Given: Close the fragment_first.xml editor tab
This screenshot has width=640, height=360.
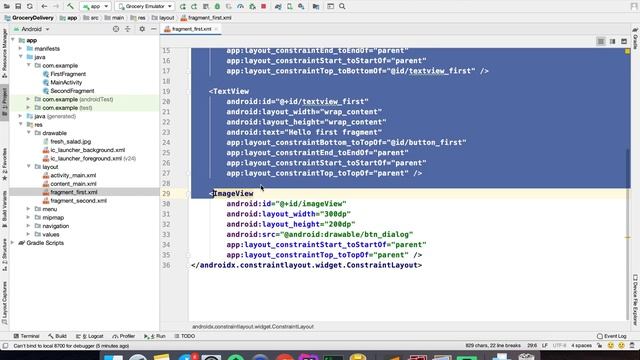Looking at the screenshot, I should point(216,29).
